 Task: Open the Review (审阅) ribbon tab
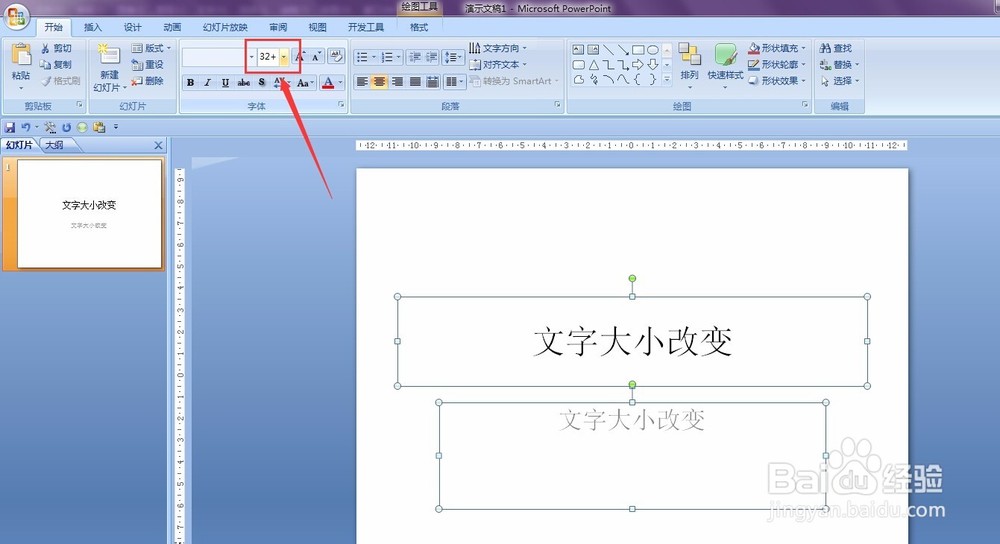[278, 27]
